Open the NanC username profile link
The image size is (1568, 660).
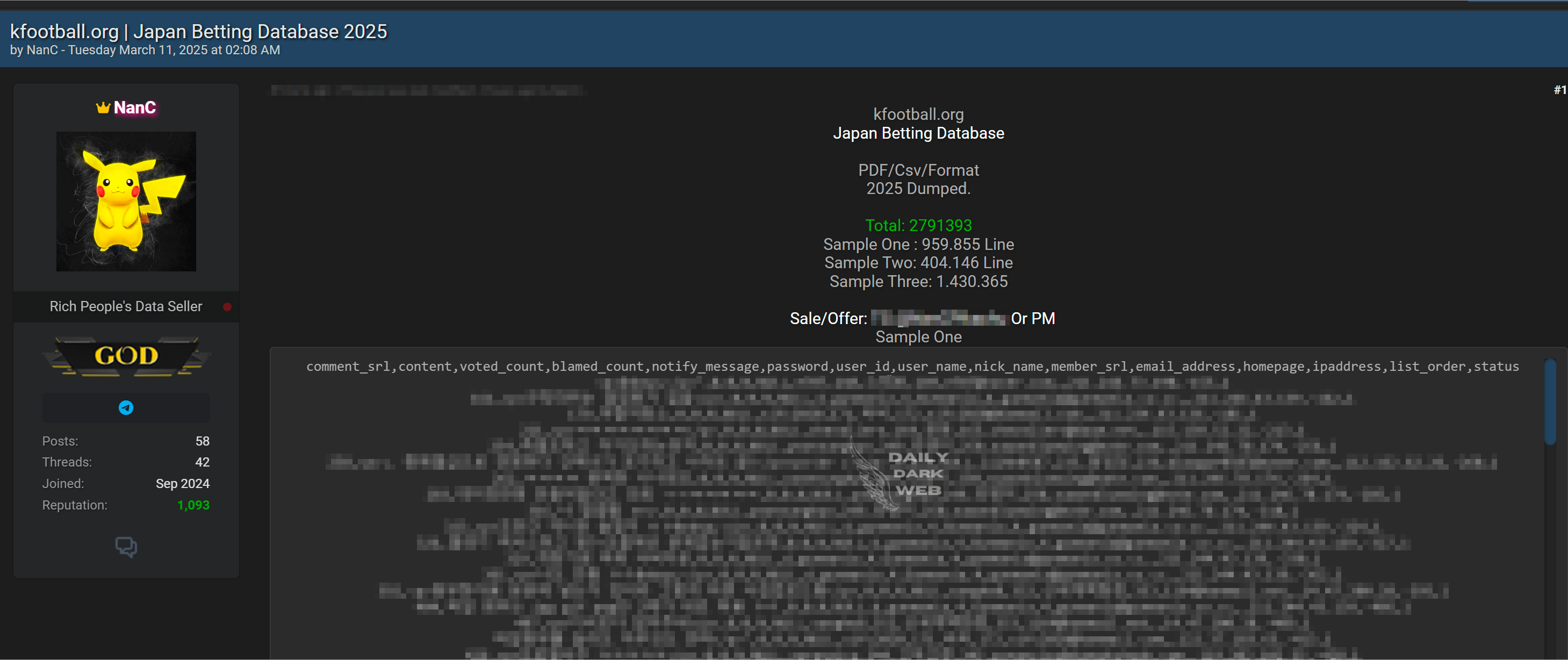click(134, 108)
